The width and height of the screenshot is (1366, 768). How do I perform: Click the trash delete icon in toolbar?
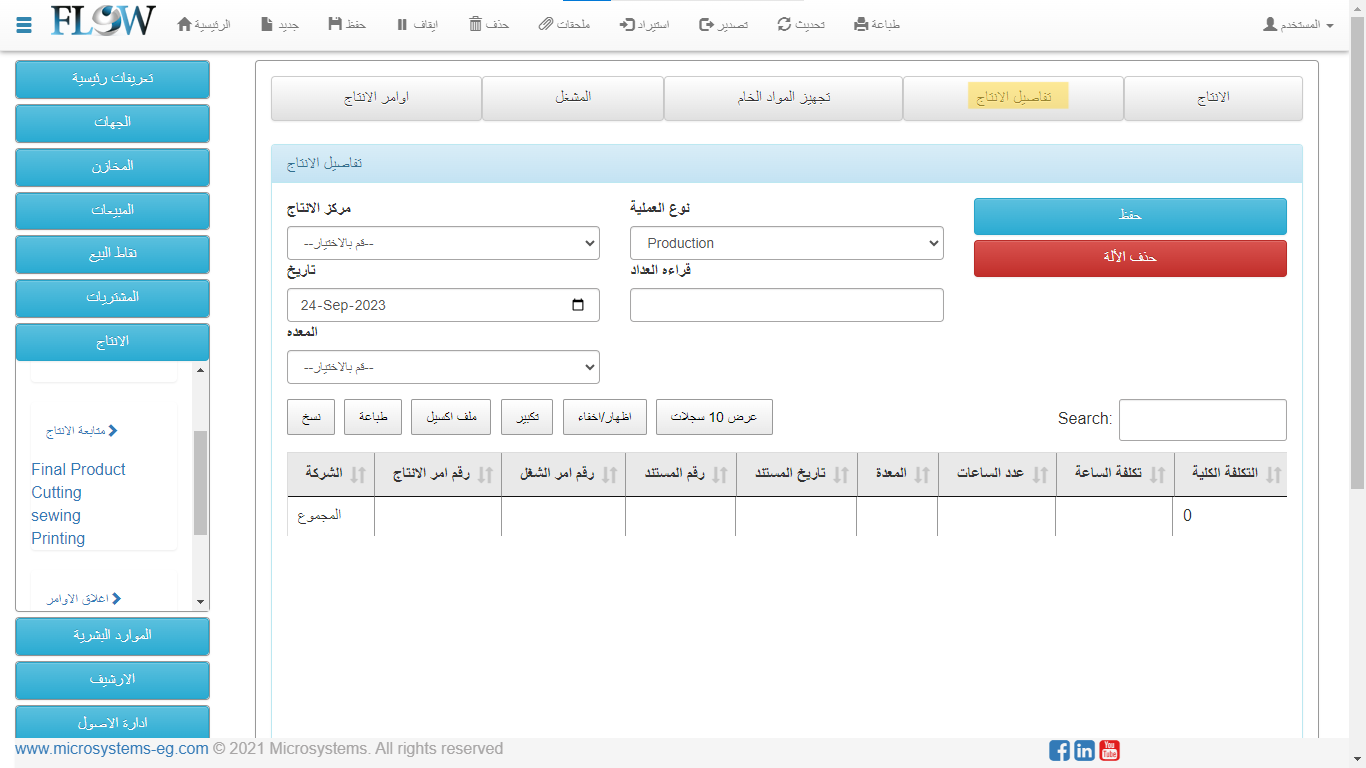476,24
